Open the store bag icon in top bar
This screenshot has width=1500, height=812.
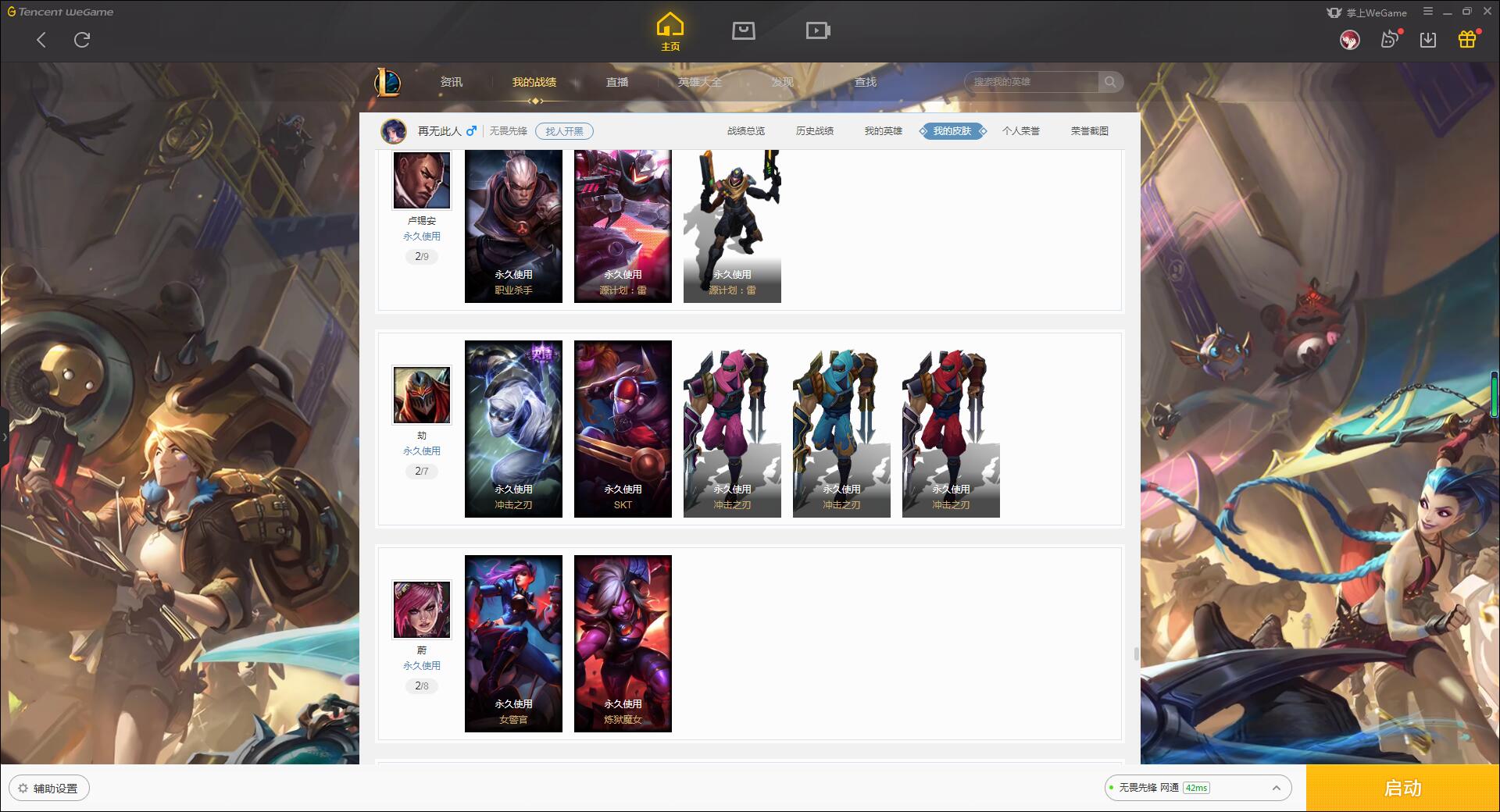743,30
